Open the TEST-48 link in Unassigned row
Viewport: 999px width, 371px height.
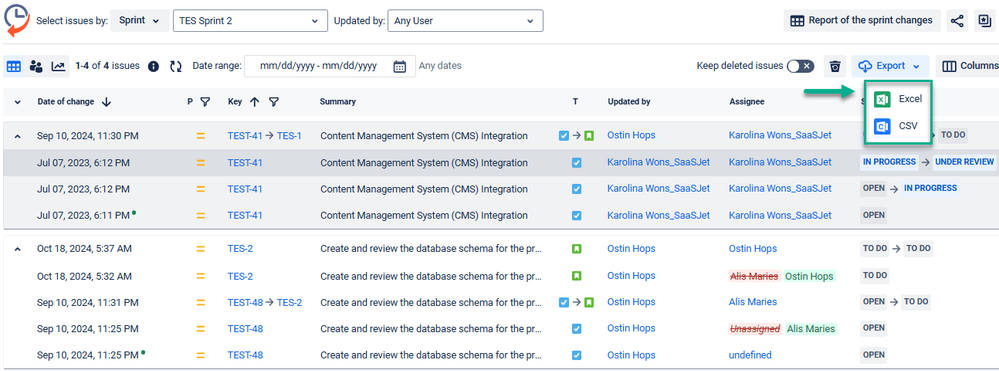pos(245,328)
